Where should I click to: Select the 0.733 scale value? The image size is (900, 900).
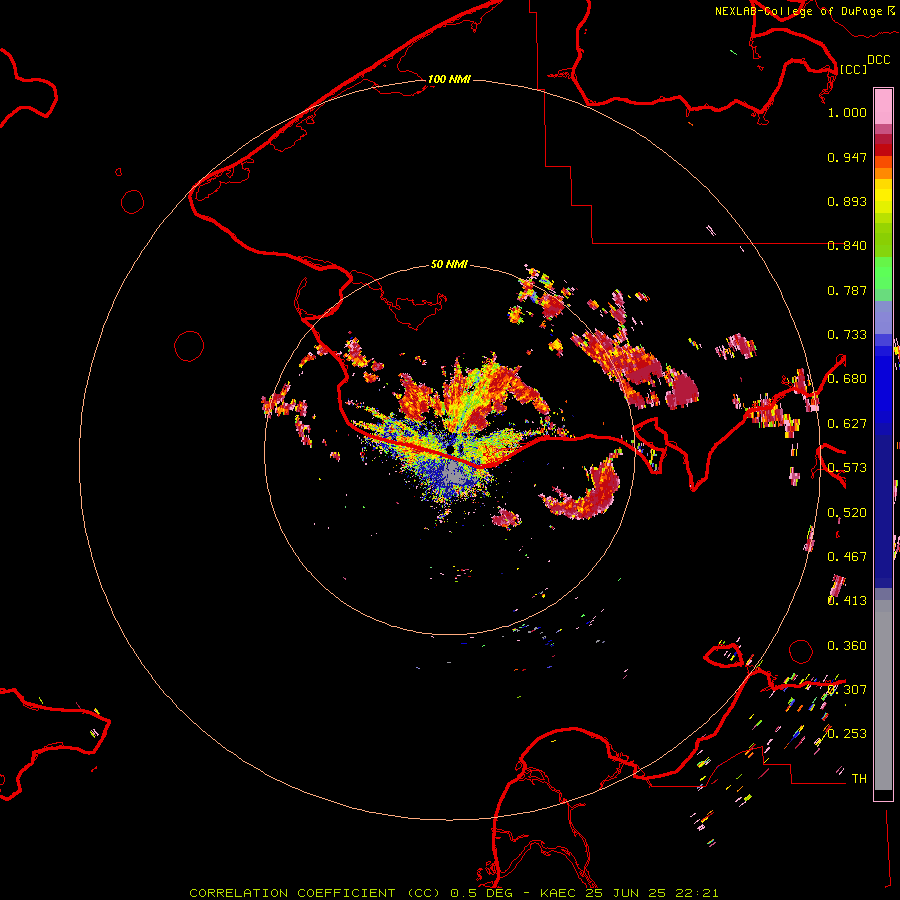[x=847, y=335]
